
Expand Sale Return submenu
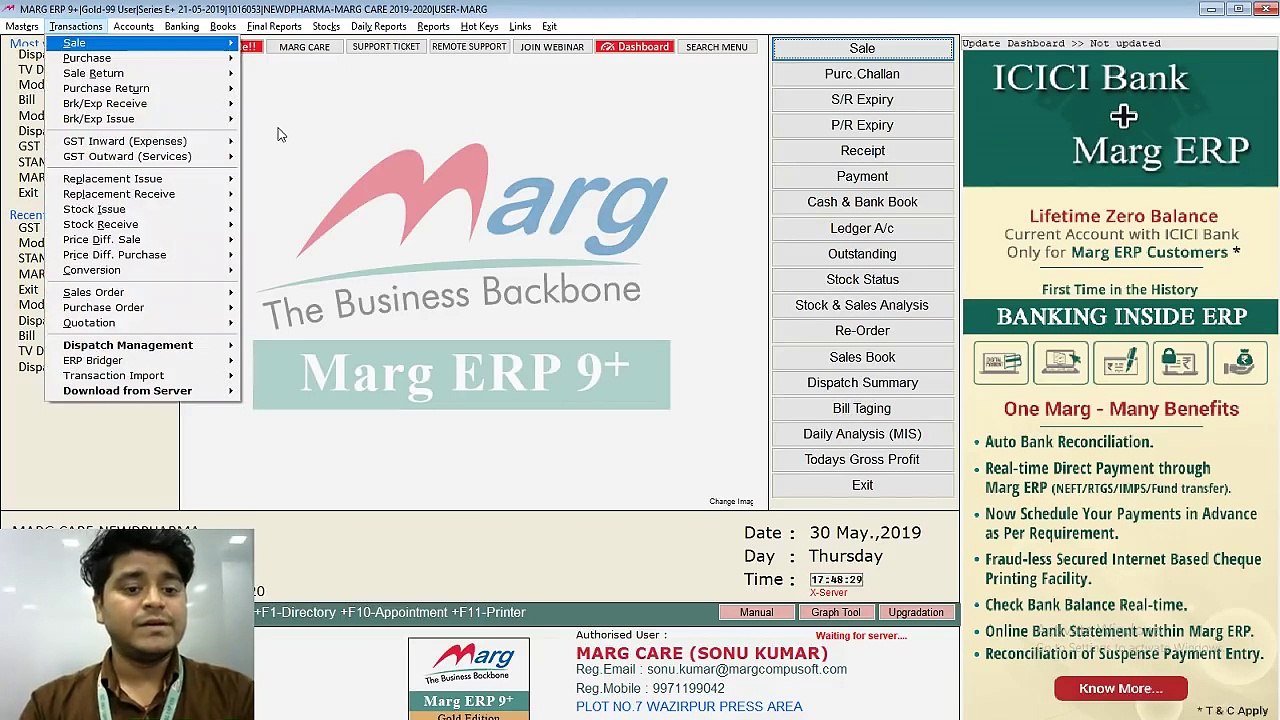pyautogui.click(x=142, y=73)
